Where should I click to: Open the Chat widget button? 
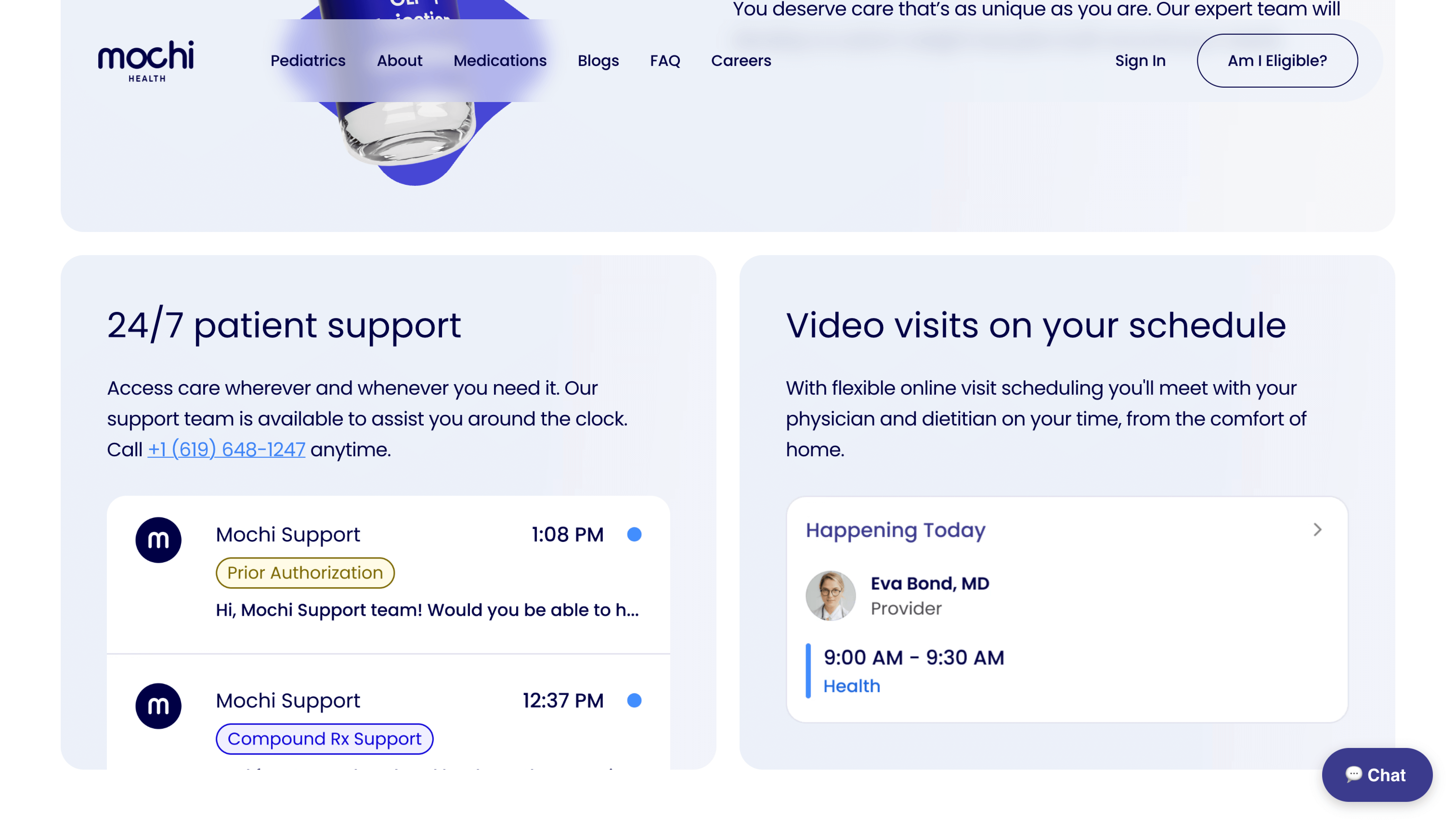(1377, 775)
